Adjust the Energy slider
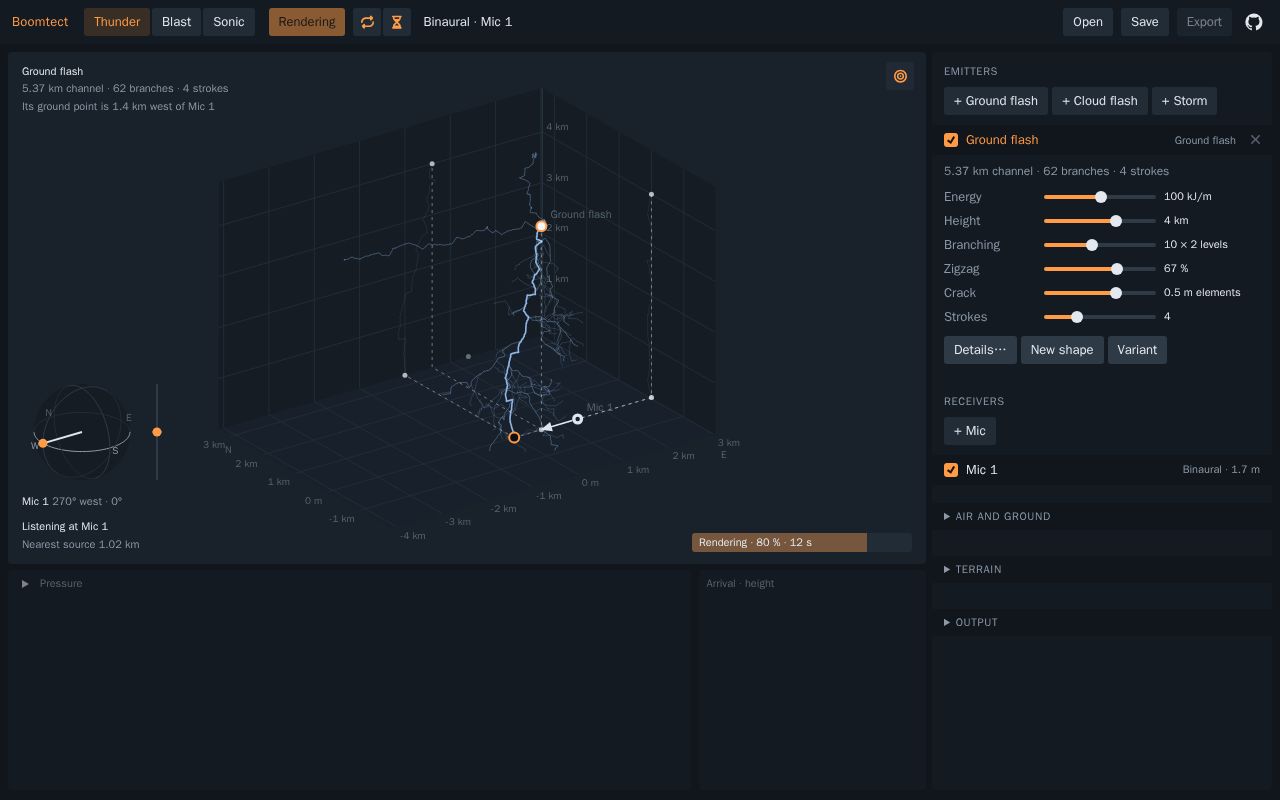The height and width of the screenshot is (800, 1280). pos(1100,197)
